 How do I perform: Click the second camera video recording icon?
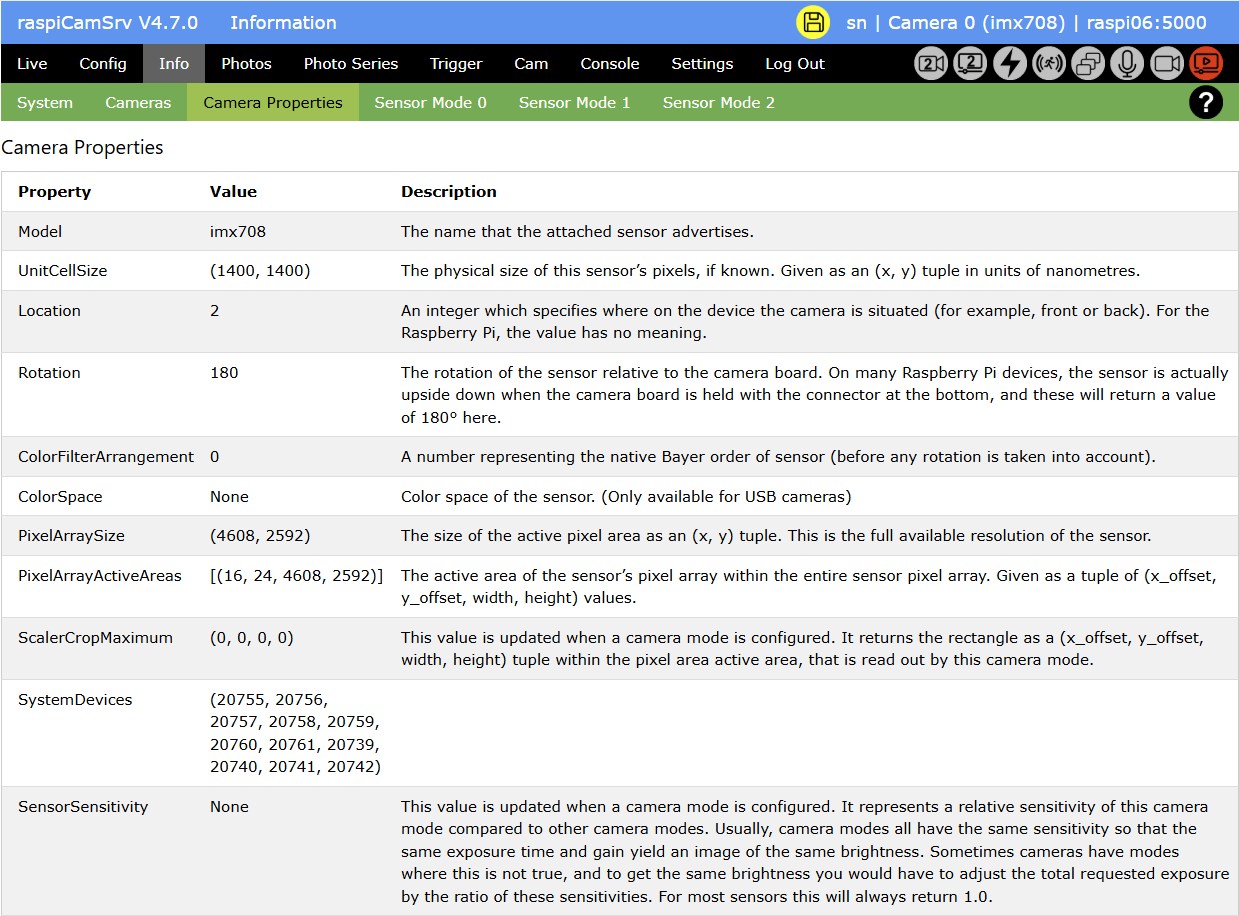pos(931,64)
